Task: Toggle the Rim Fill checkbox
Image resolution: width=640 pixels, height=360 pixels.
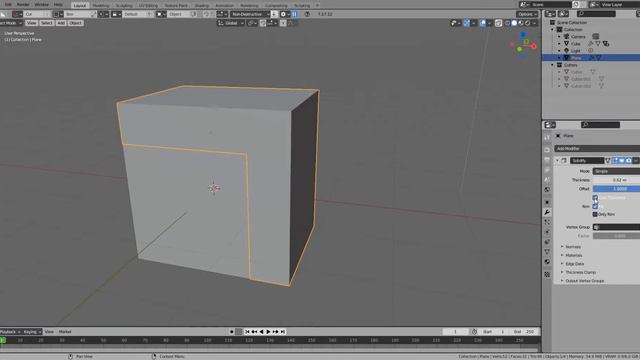Action: point(595,207)
